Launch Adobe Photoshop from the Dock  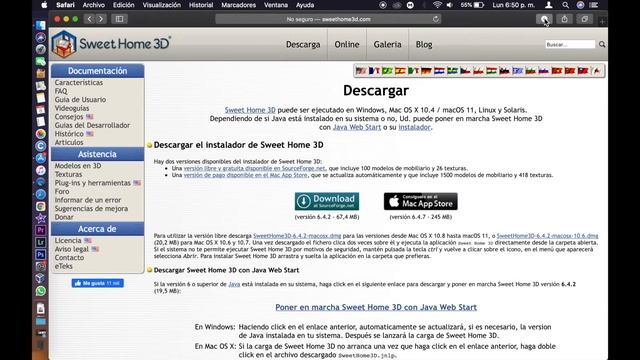click(40, 254)
